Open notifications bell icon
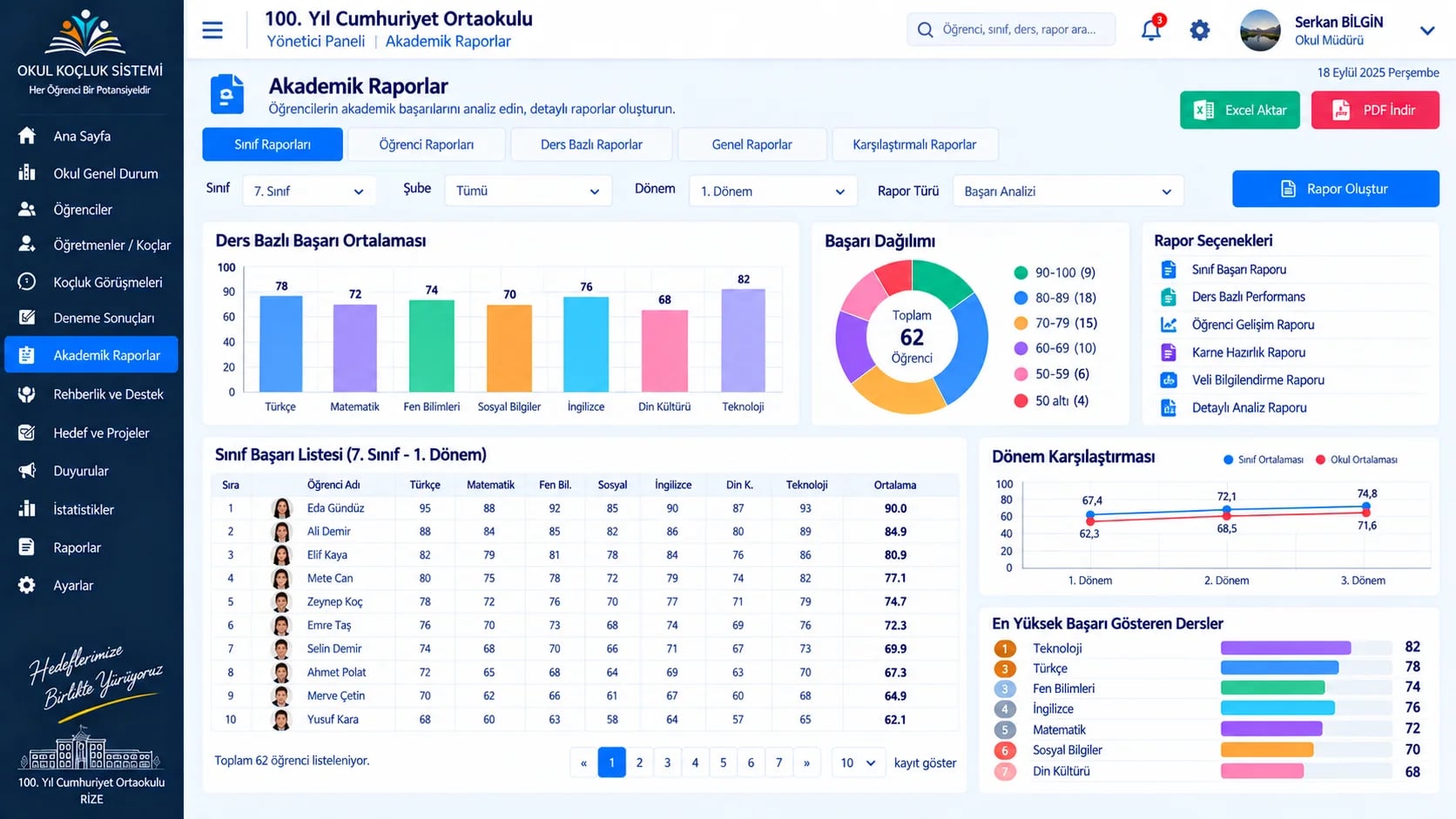 pyautogui.click(x=1151, y=30)
